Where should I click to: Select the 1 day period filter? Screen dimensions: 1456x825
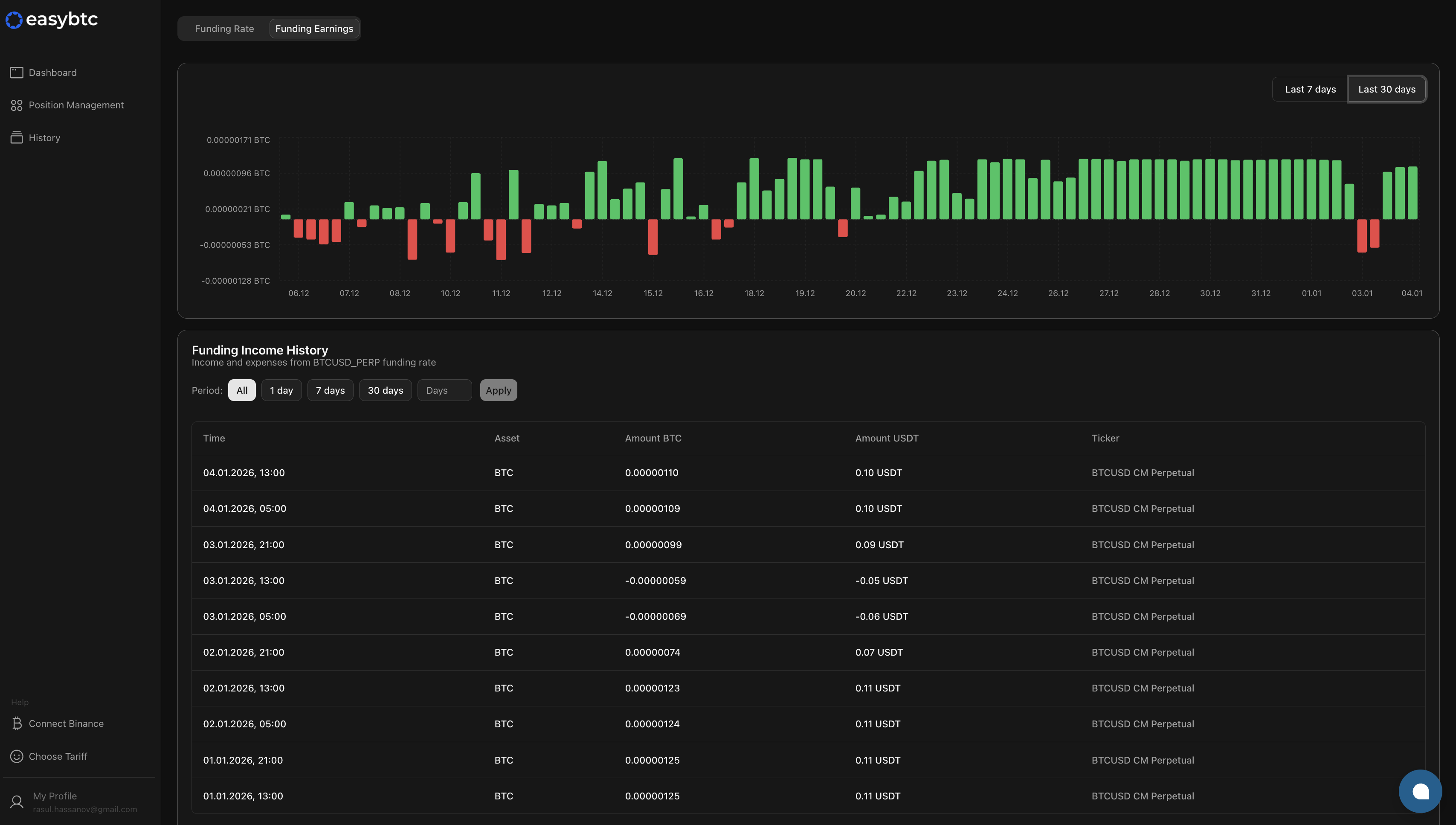point(281,390)
